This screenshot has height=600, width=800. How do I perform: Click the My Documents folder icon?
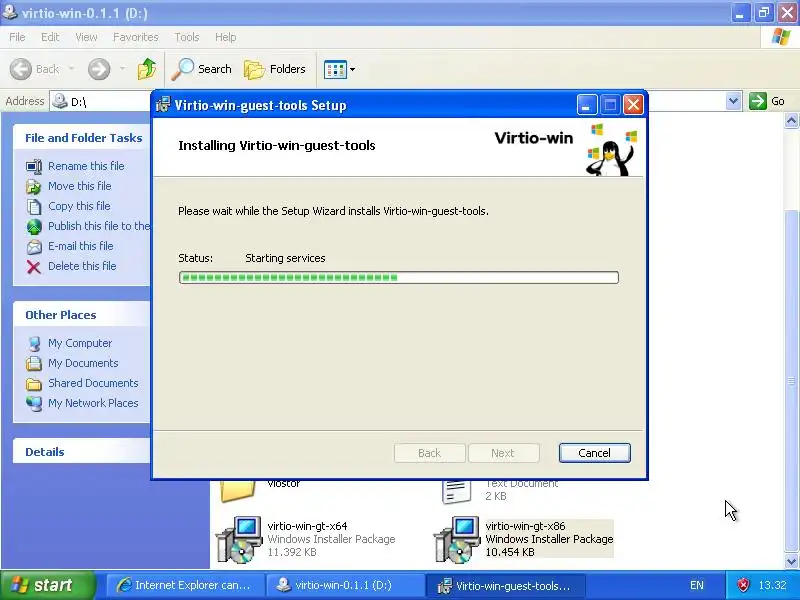(x=34, y=363)
